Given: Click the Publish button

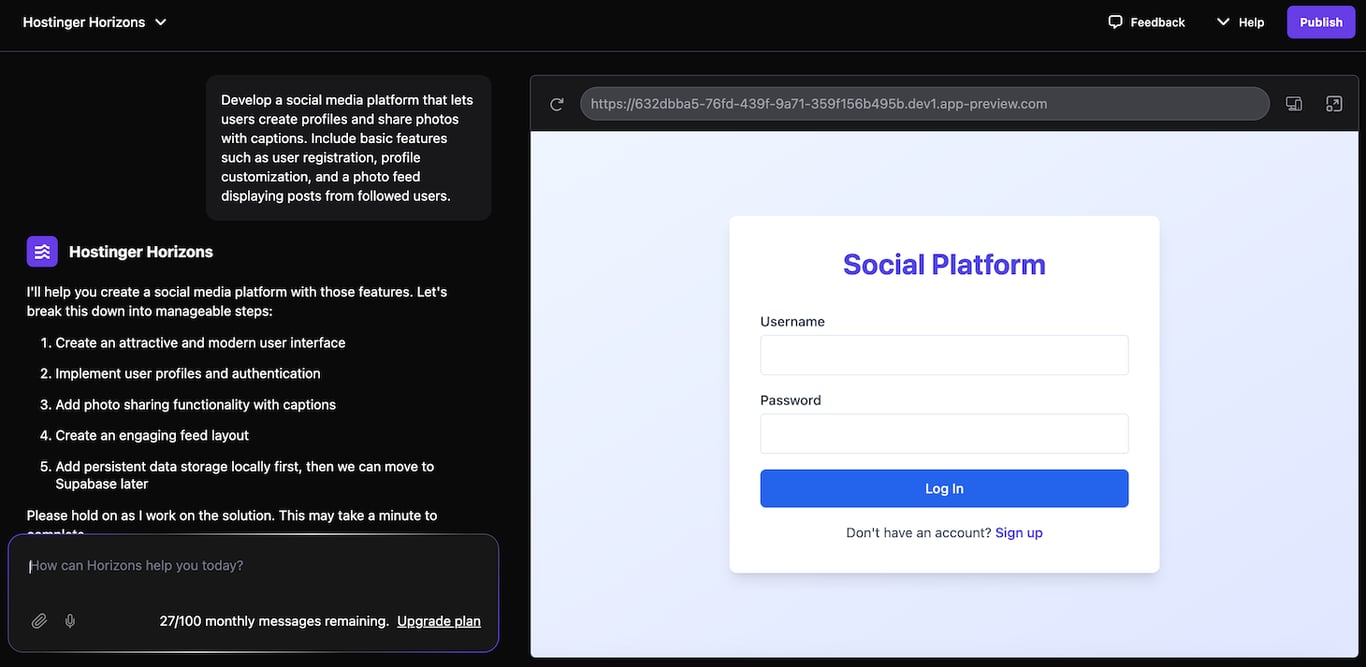Looking at the screenshot, I should pyautogui.click(x=1321, y=21).
